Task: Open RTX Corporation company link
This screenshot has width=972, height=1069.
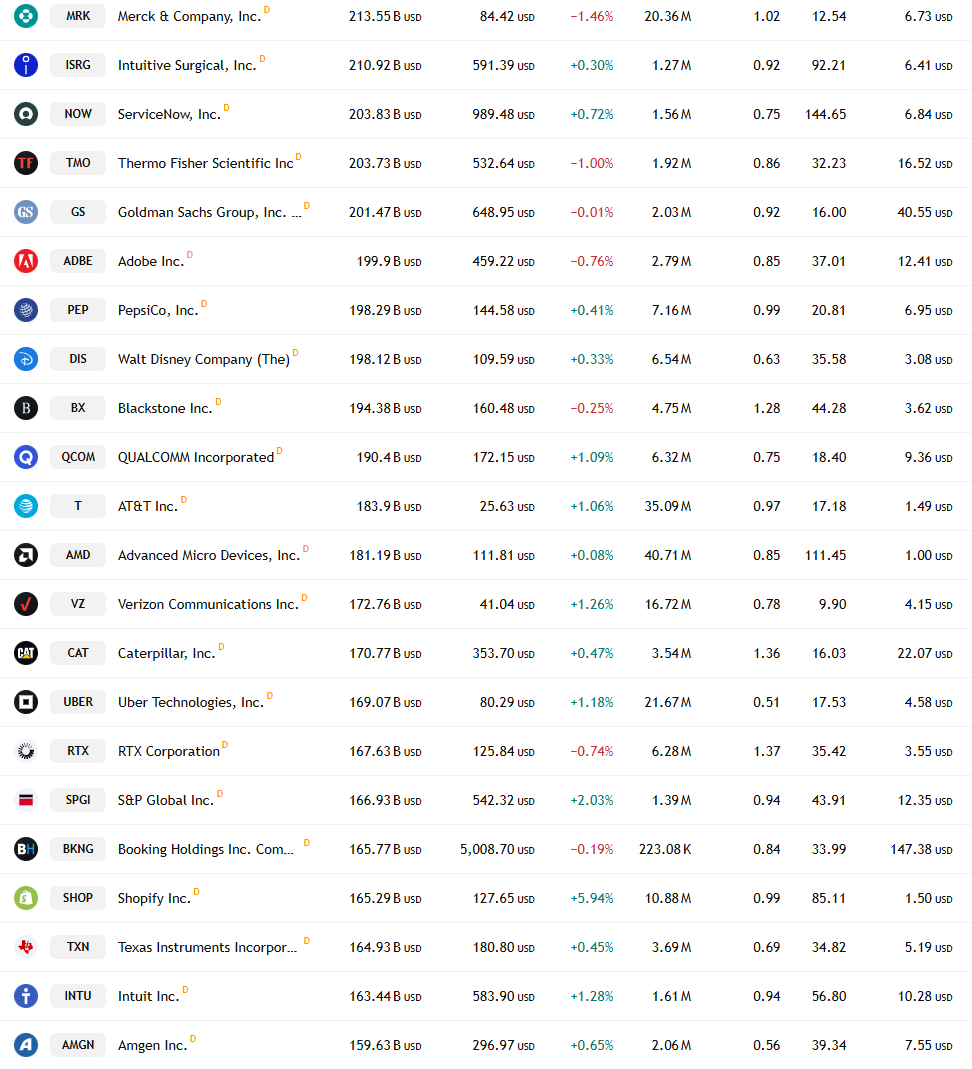Action: (168, 751)
